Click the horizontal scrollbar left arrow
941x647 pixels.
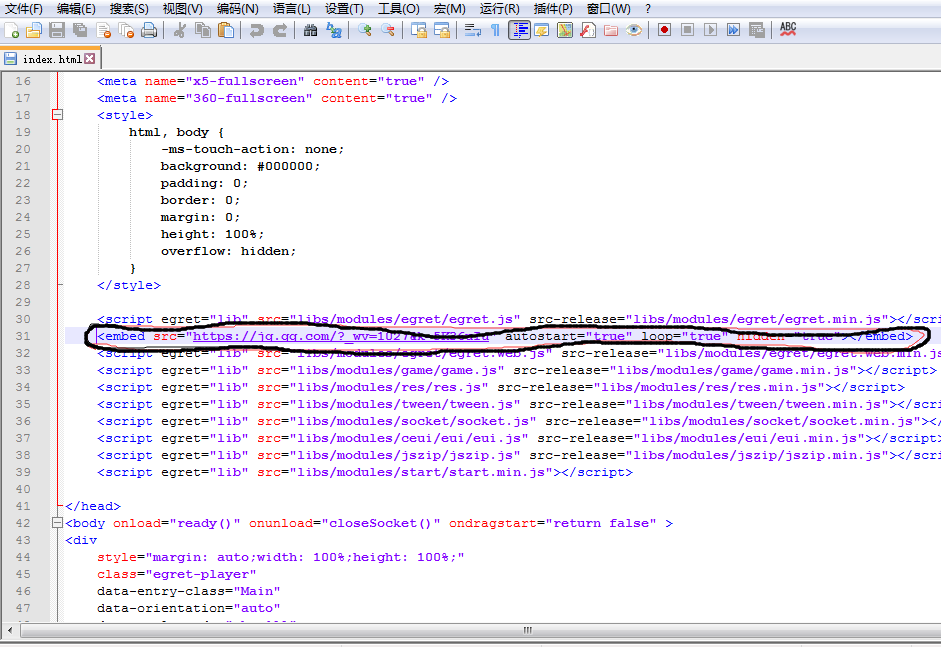tap(9, 630)
